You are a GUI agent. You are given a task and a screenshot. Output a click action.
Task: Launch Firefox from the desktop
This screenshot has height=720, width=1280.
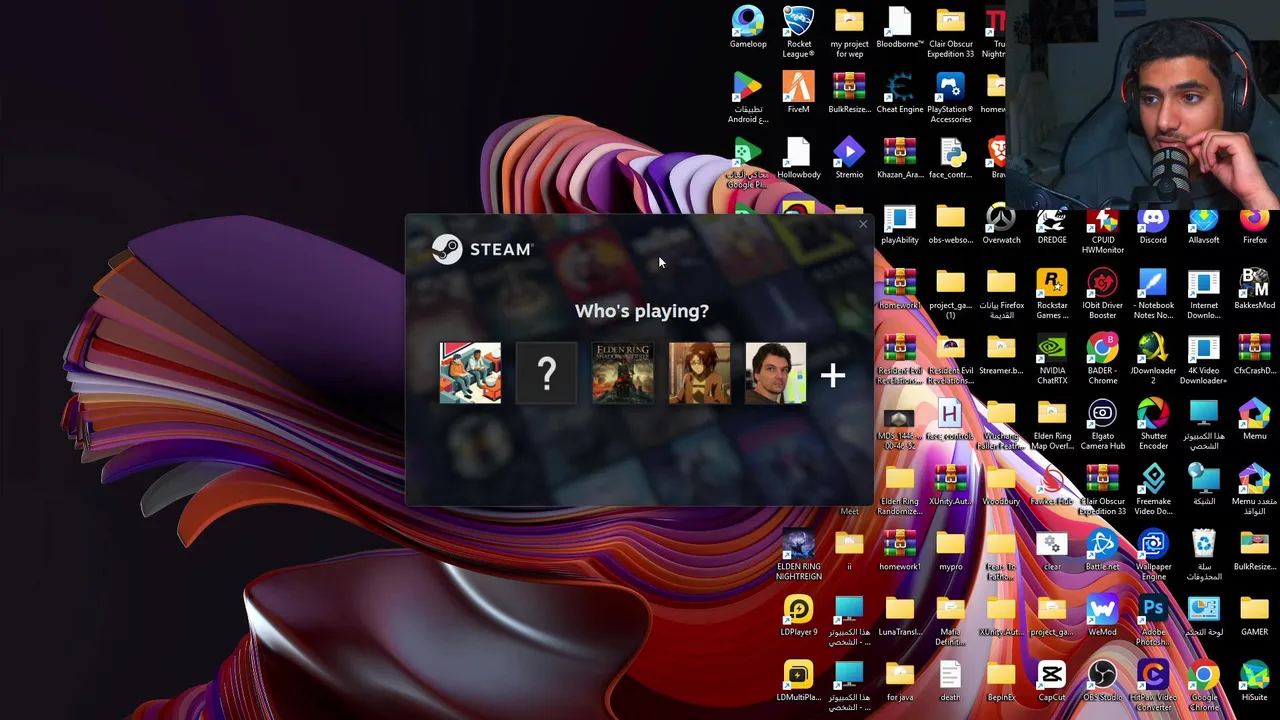(1254, 224)
